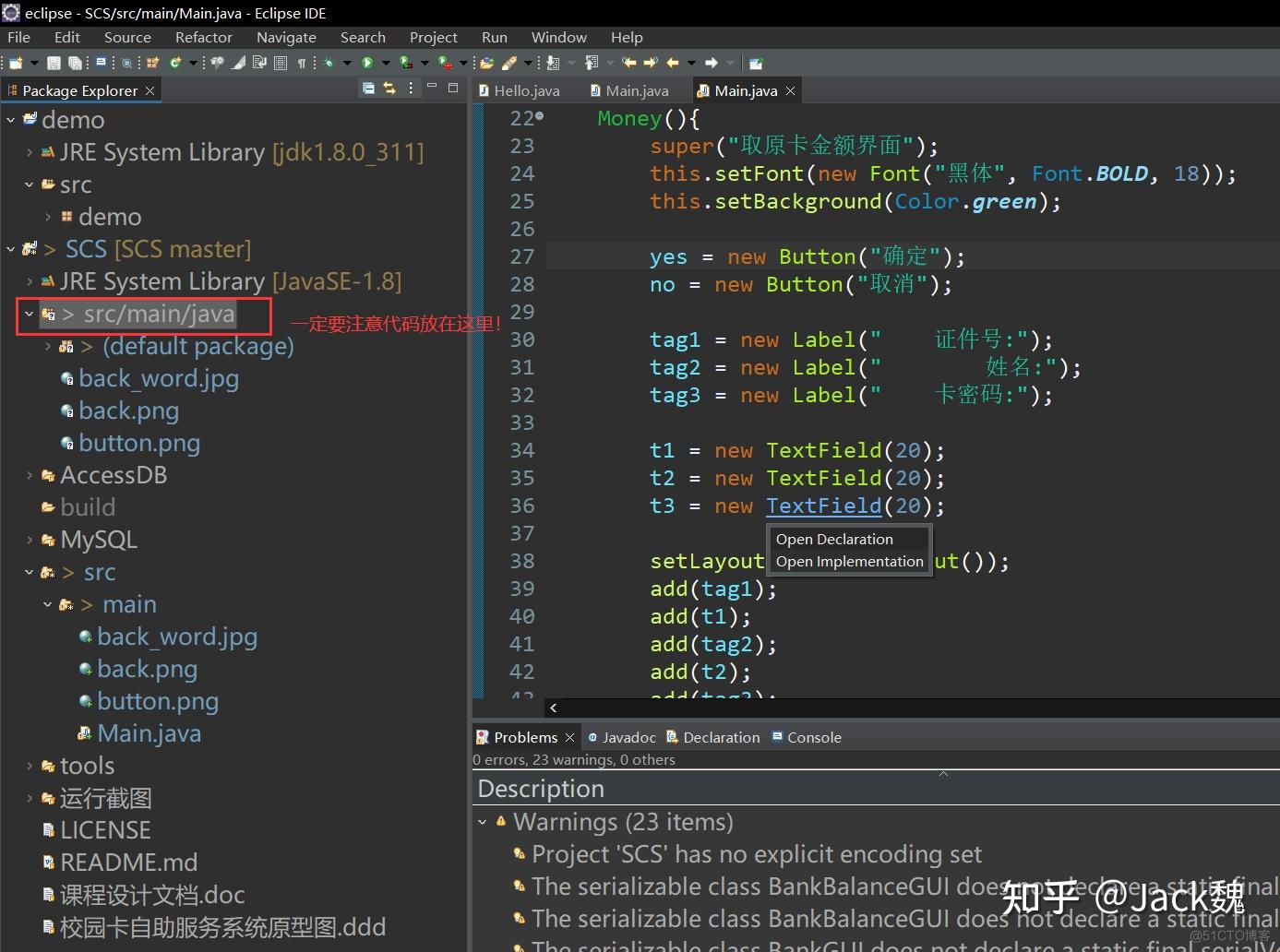Image resolution: width=1280 pixels, height=952 pixels.
Task: Click the New Java Package toolbar icon
Action: [x=152, y=63]
